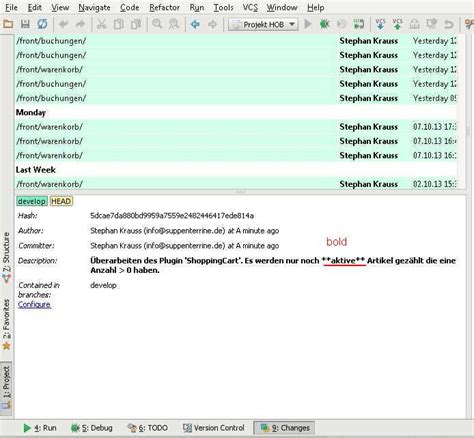Open the Help menu
474x438 pixels.
point(315,7)
